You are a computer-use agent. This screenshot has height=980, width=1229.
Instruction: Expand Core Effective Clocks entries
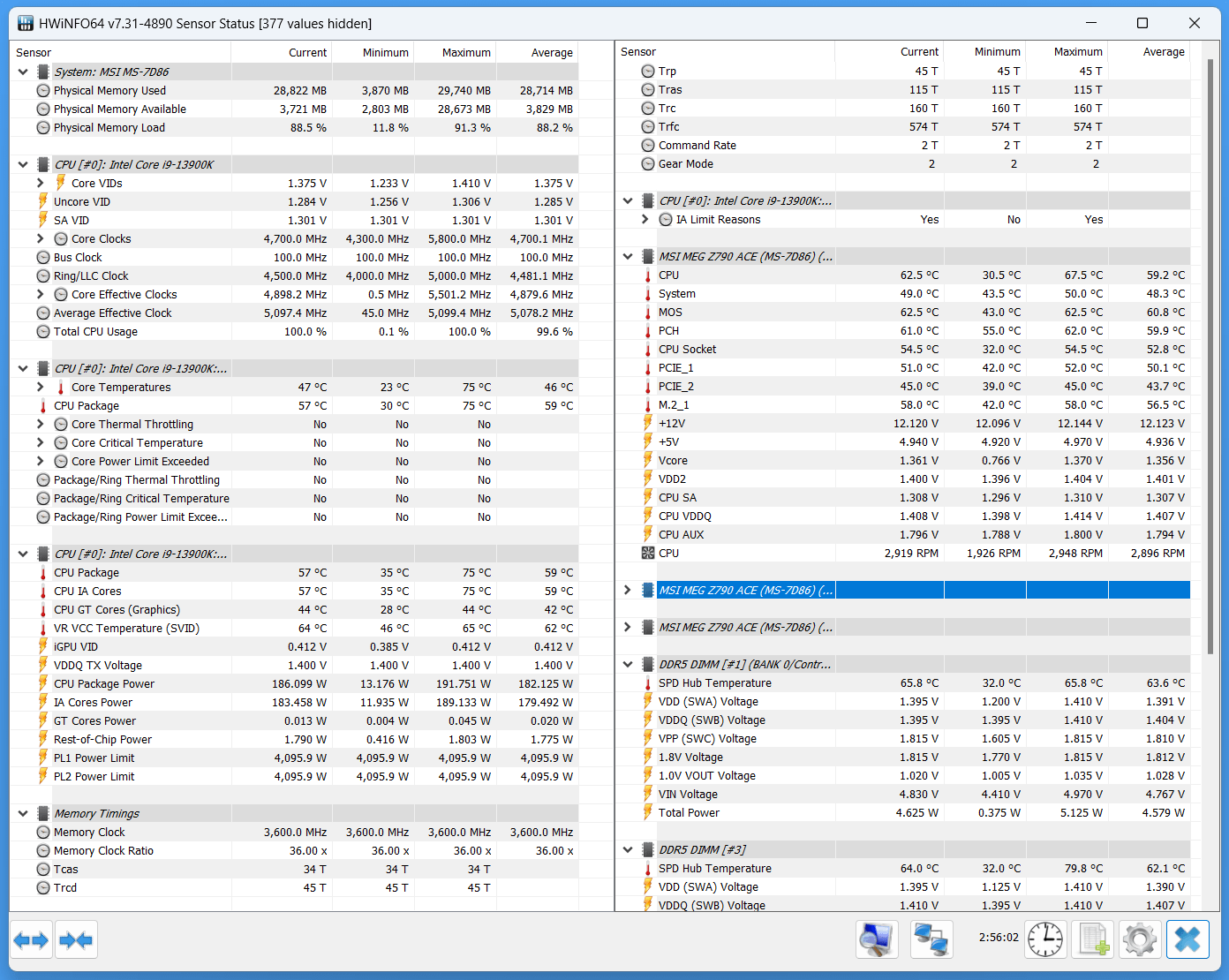(41, 295)
